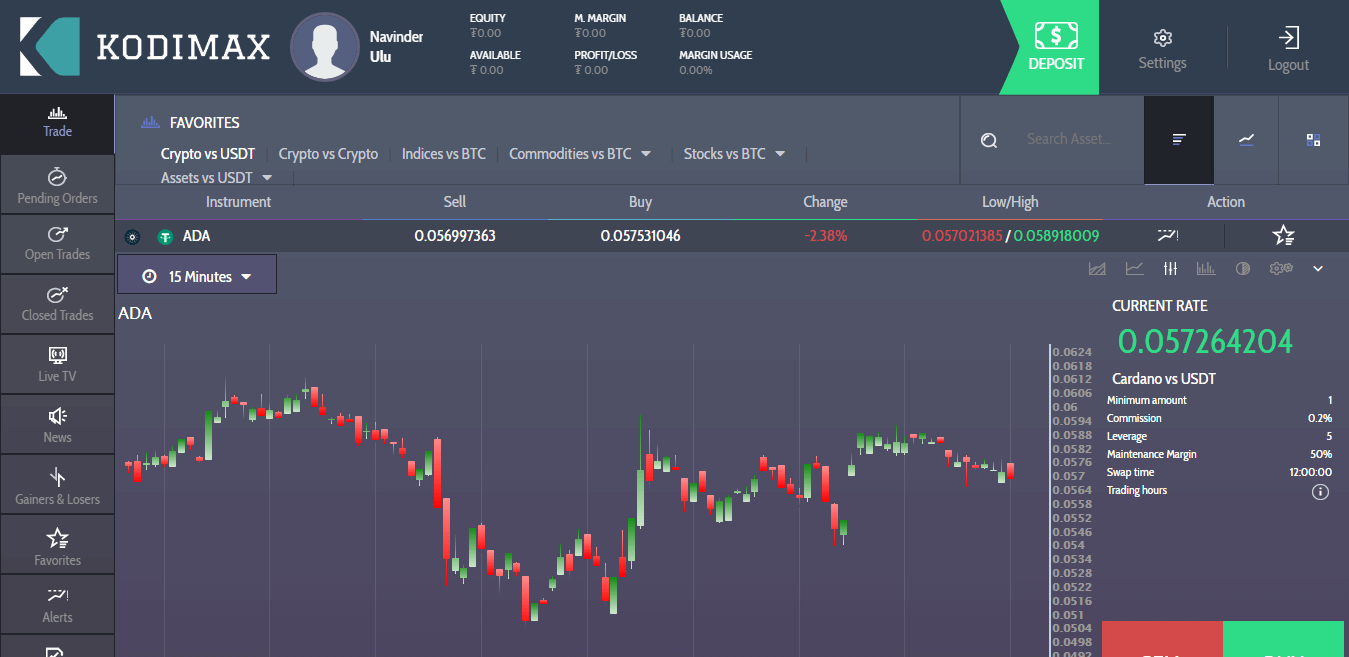
Task: Open Gainers & Losers from the sidebar
Action: [x=57, y=486]
